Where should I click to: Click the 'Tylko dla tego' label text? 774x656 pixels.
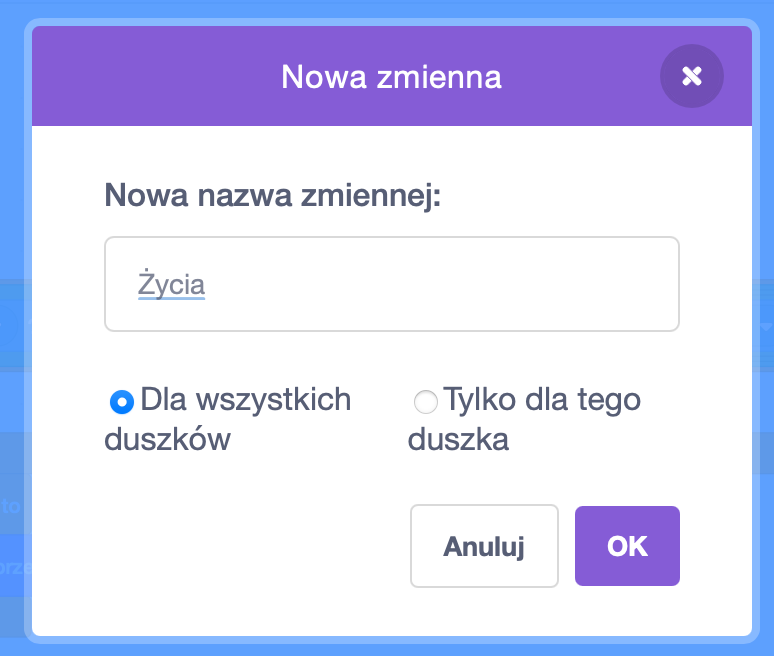coord(543,400)
